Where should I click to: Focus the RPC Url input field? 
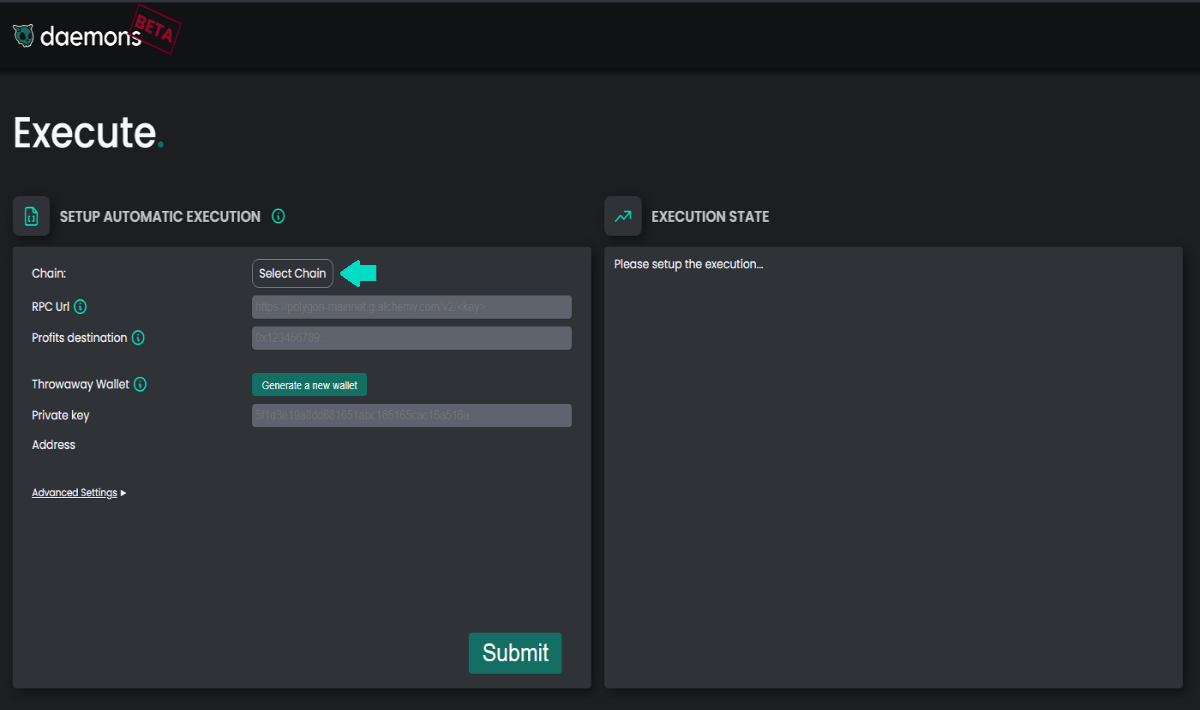click(x=412, y=307)
